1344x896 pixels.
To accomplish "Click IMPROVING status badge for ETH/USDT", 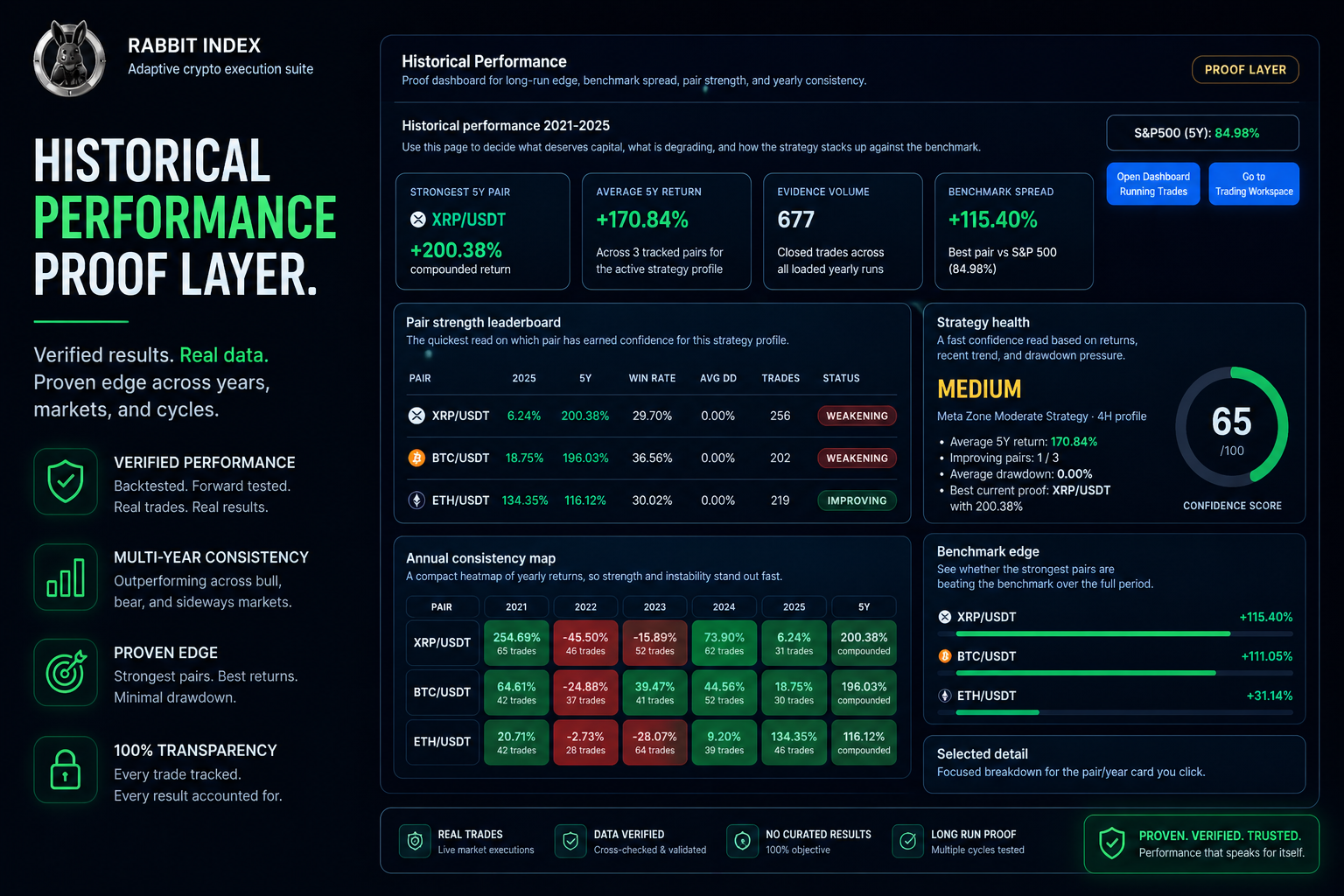I will [x=857, y=500].
